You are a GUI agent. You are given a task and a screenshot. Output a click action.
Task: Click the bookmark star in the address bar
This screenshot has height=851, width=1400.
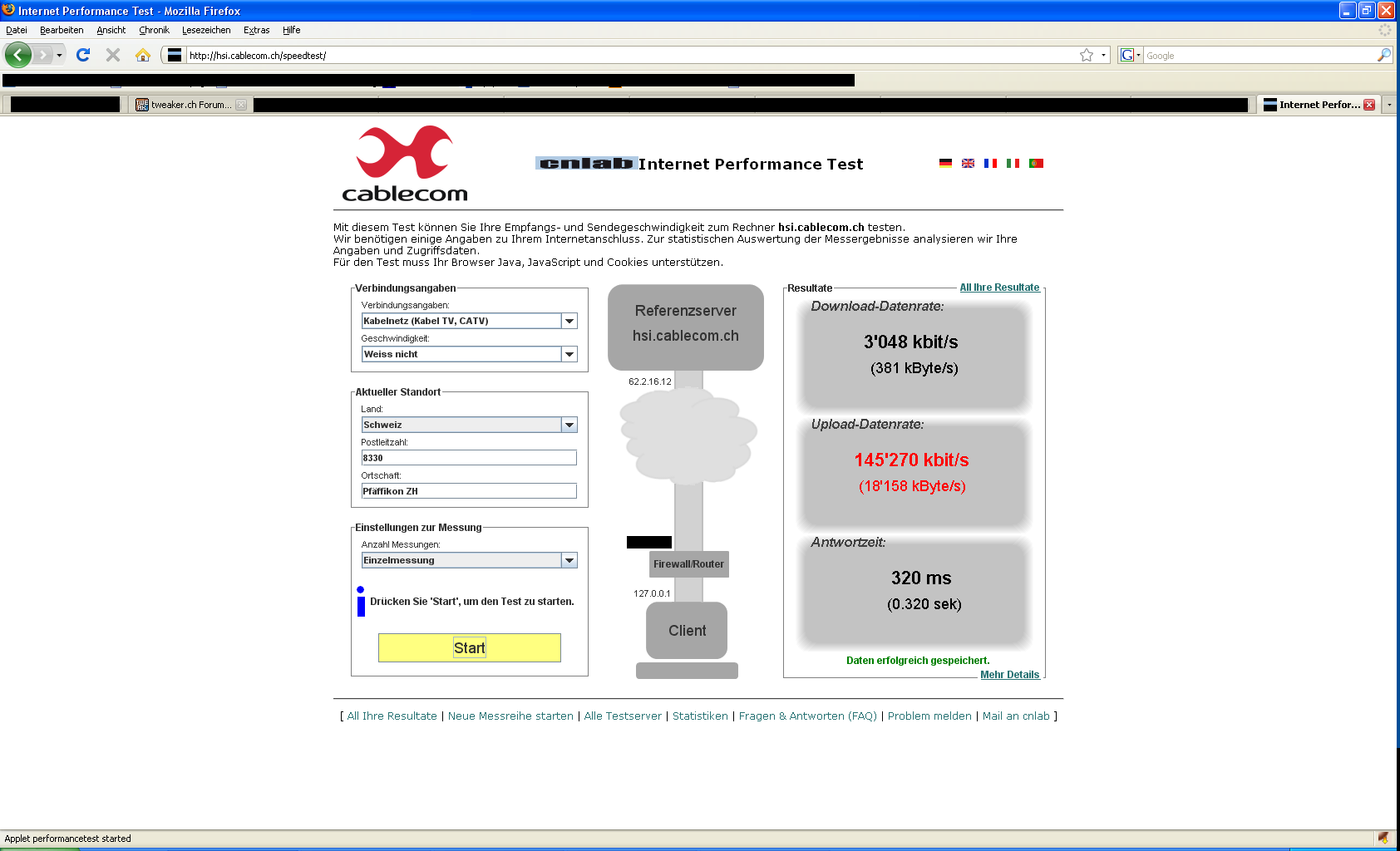coord(1086,56)
